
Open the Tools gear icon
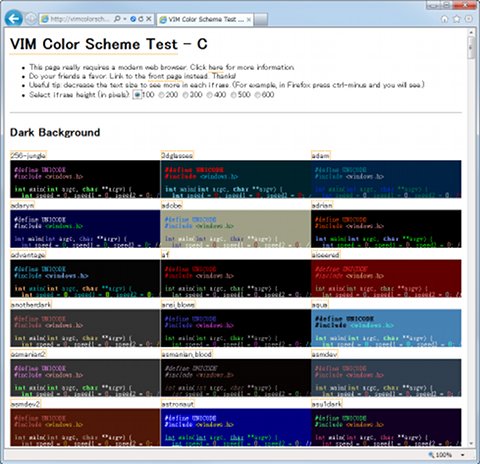pyautogui.click(x=468, y=19)
